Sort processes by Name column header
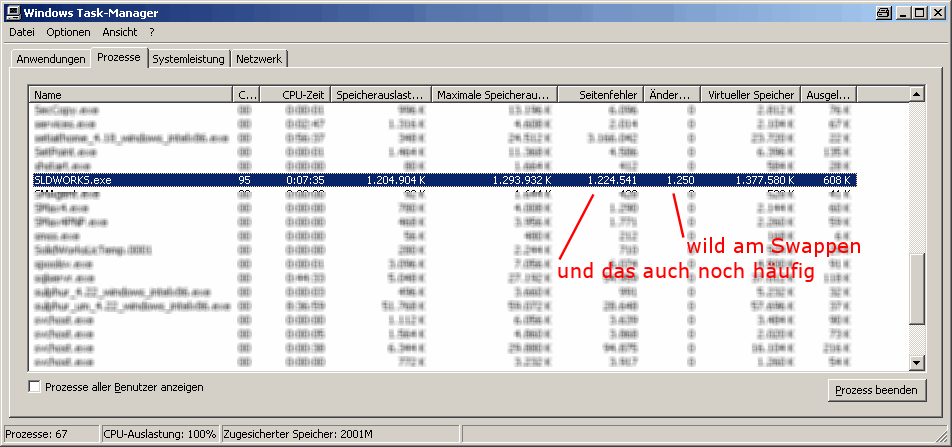 (x=131, y=95)
